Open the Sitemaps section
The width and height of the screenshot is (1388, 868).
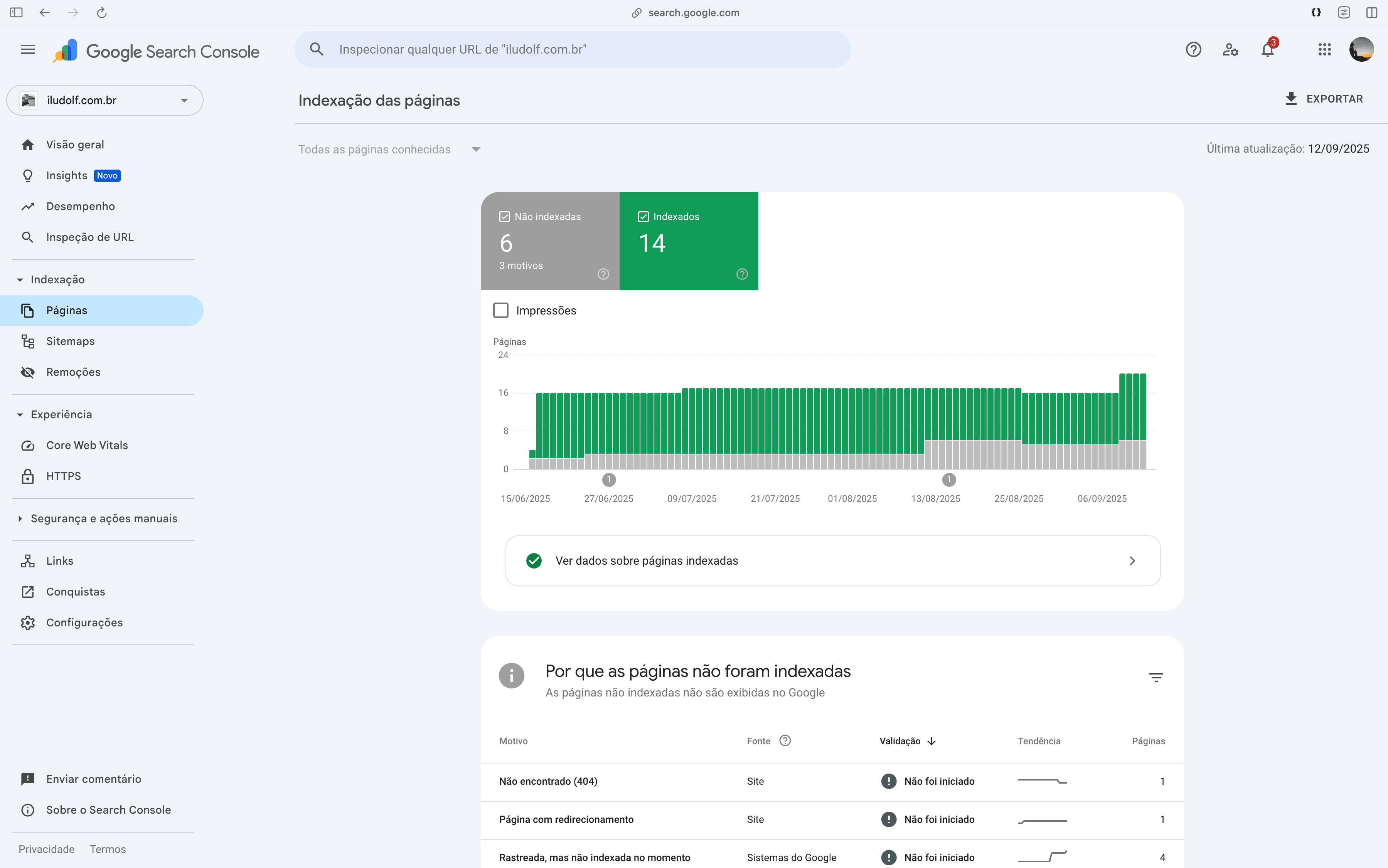(70, 341)
